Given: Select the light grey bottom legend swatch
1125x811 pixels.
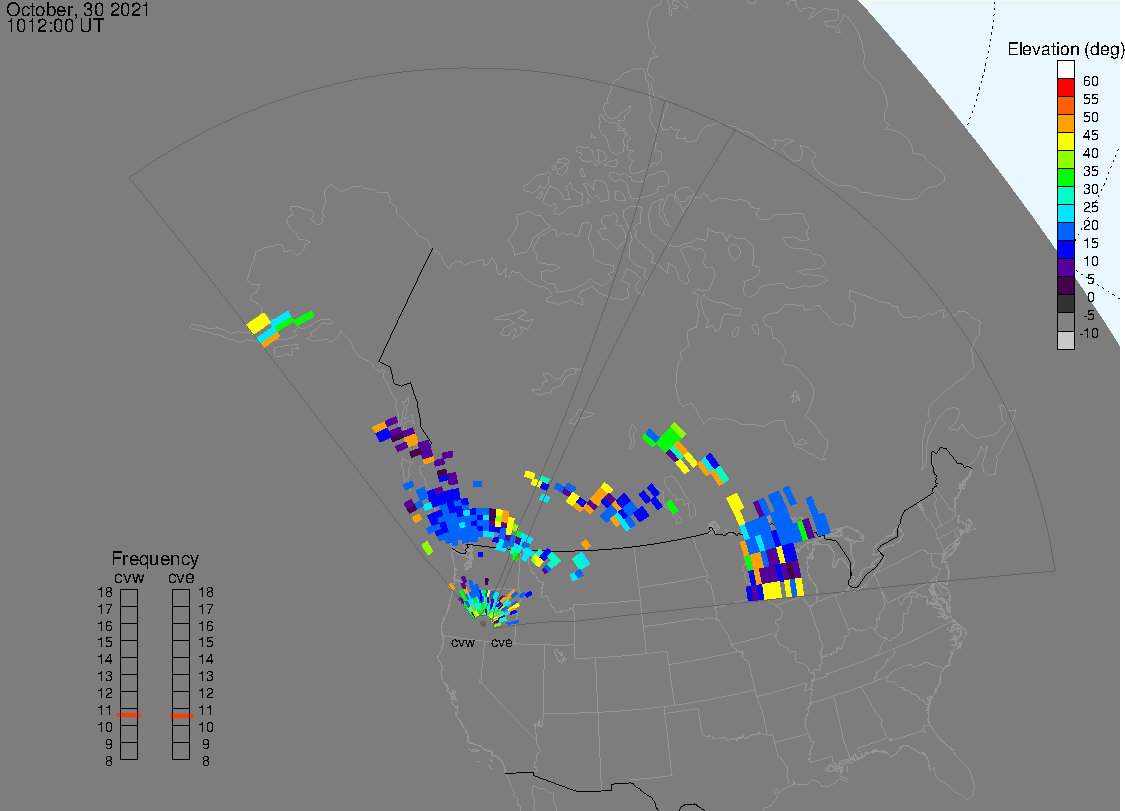Looking at the screenshot, I should point(1065,340).
